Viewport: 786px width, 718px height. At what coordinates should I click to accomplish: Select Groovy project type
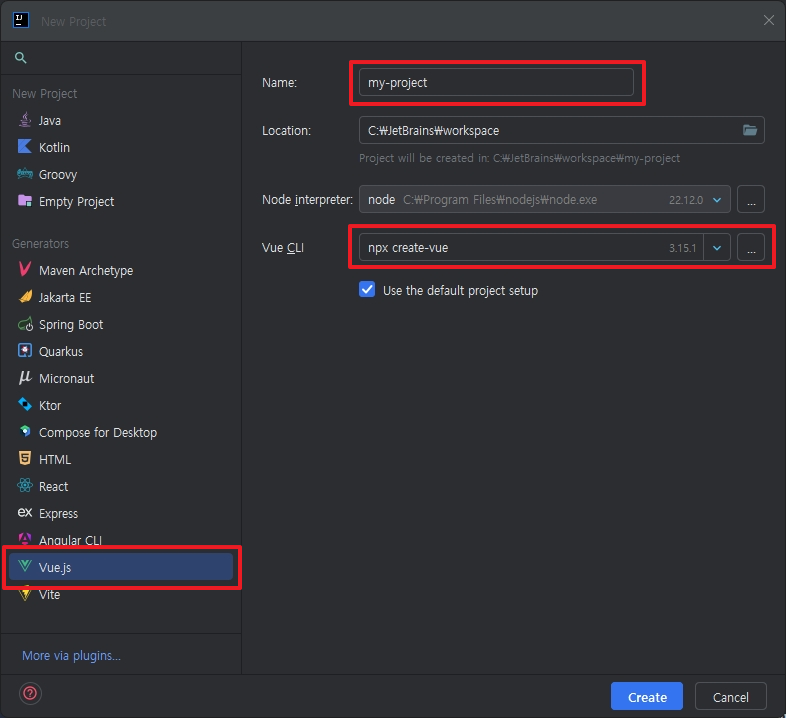(121, 174)
